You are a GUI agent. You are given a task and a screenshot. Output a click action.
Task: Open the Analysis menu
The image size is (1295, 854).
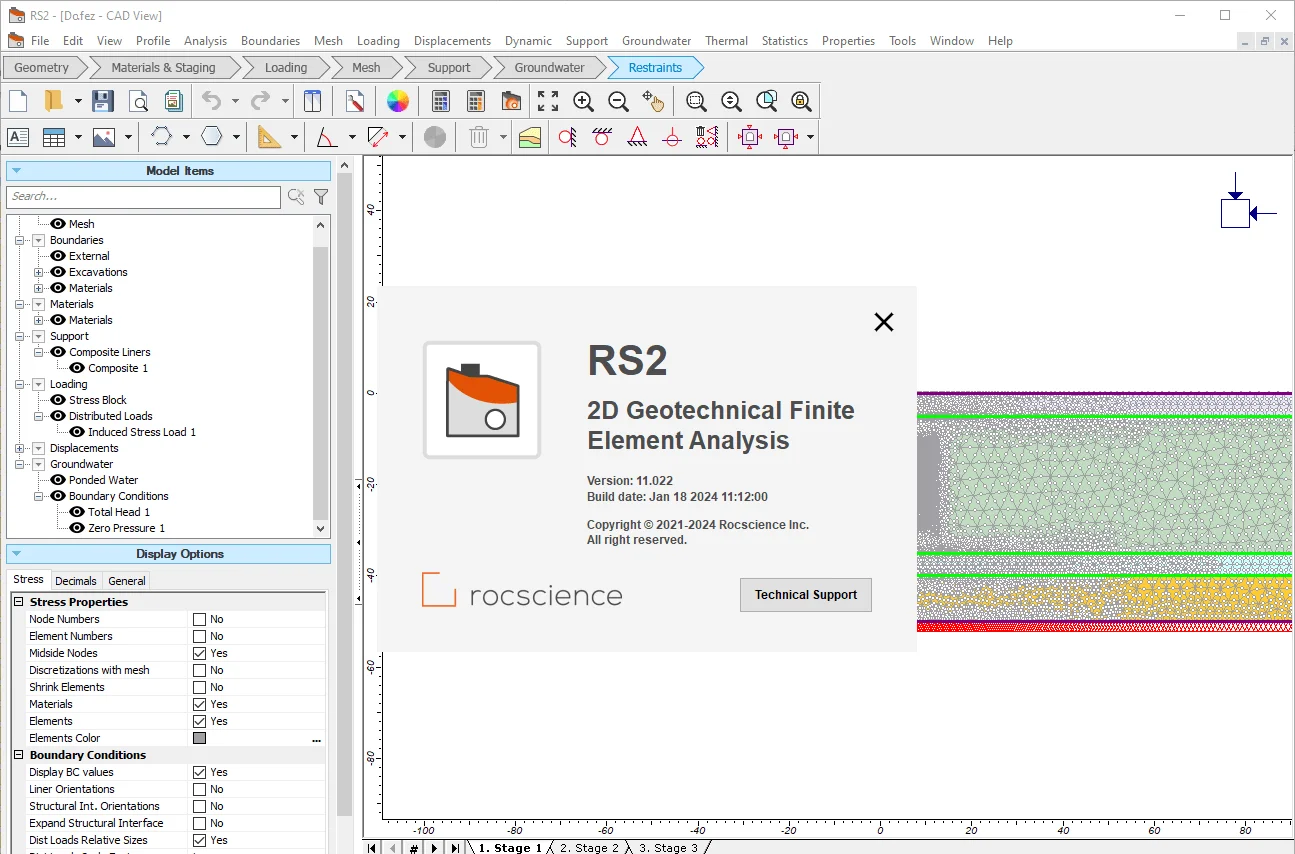(x=206, y=41)
